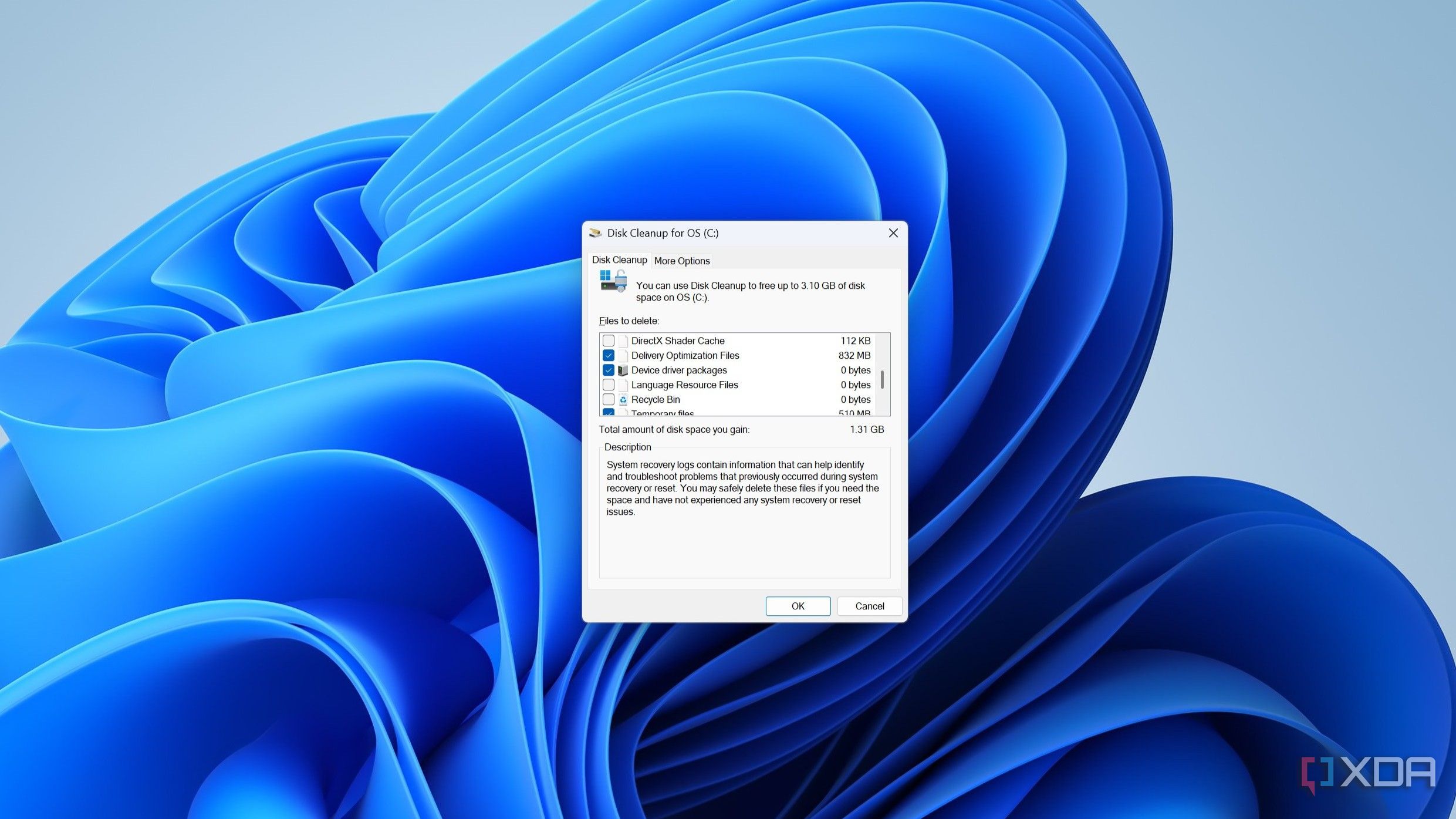This screenshot has height=819, width=1456.
Task: Enable the DirectX Shader Cache checkbox
Action: (609, 341)
